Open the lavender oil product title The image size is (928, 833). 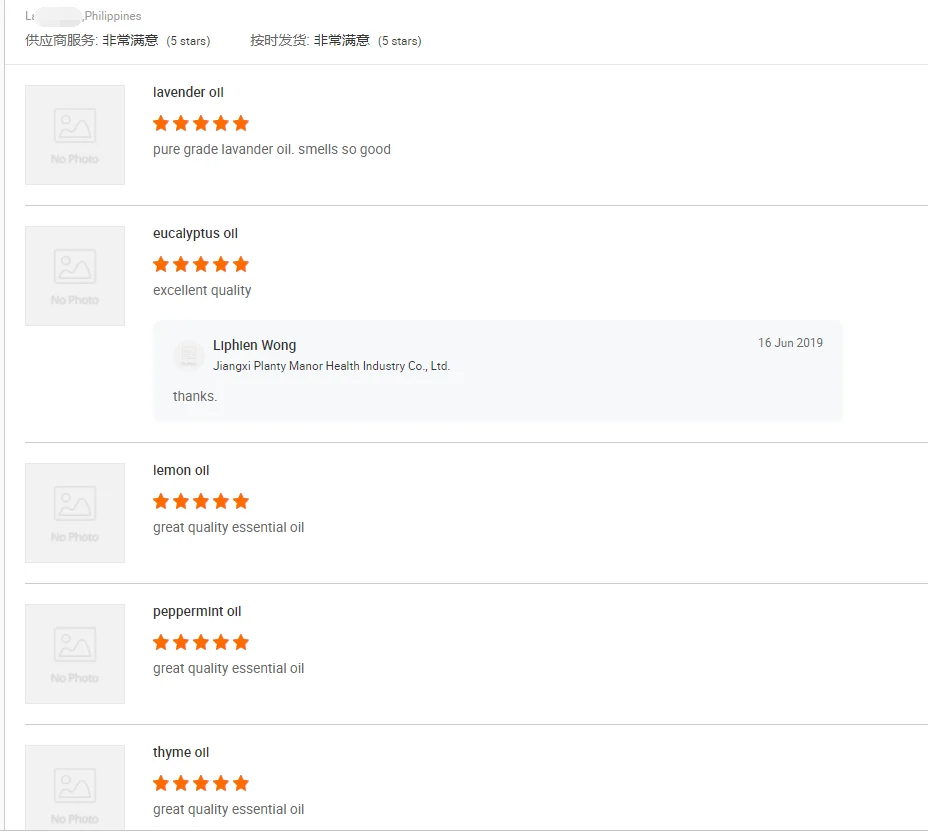coord(188,93)
